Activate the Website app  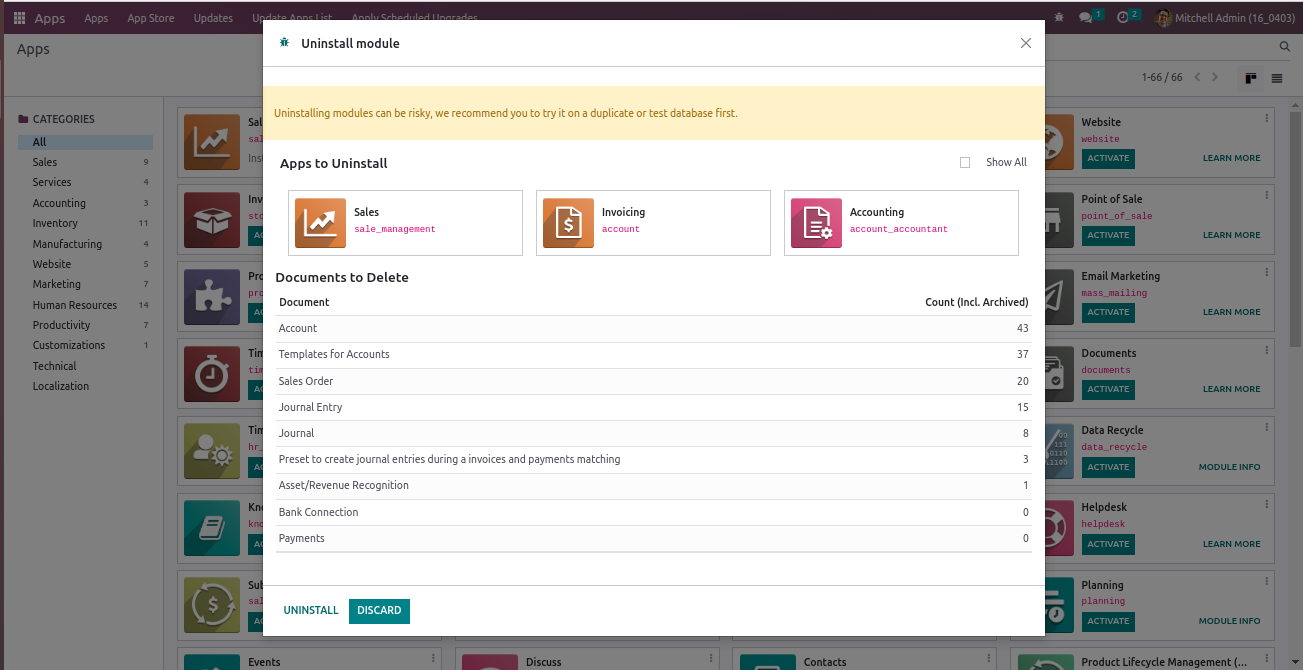pyautogui.click(x=1108, y=158)
